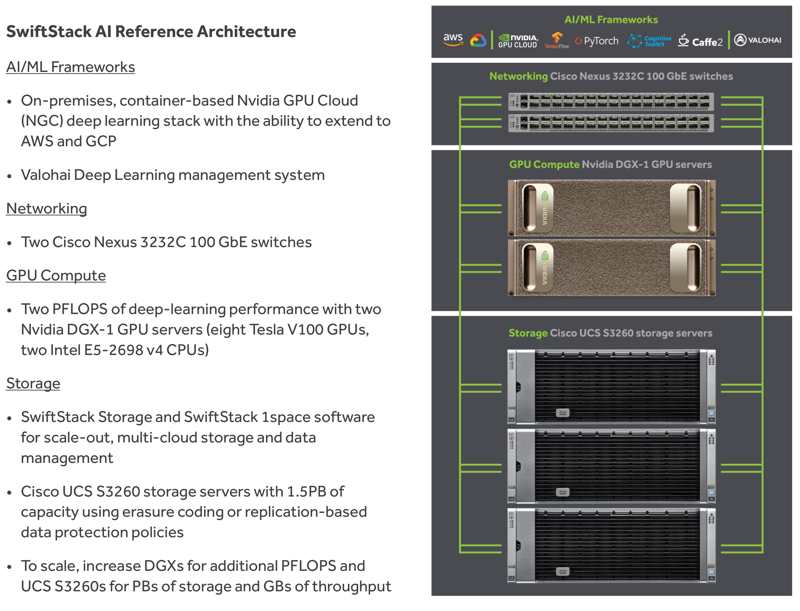
Task: Click the NVIDIA GPU Cloud logo
Action: [x=518, y=41]
